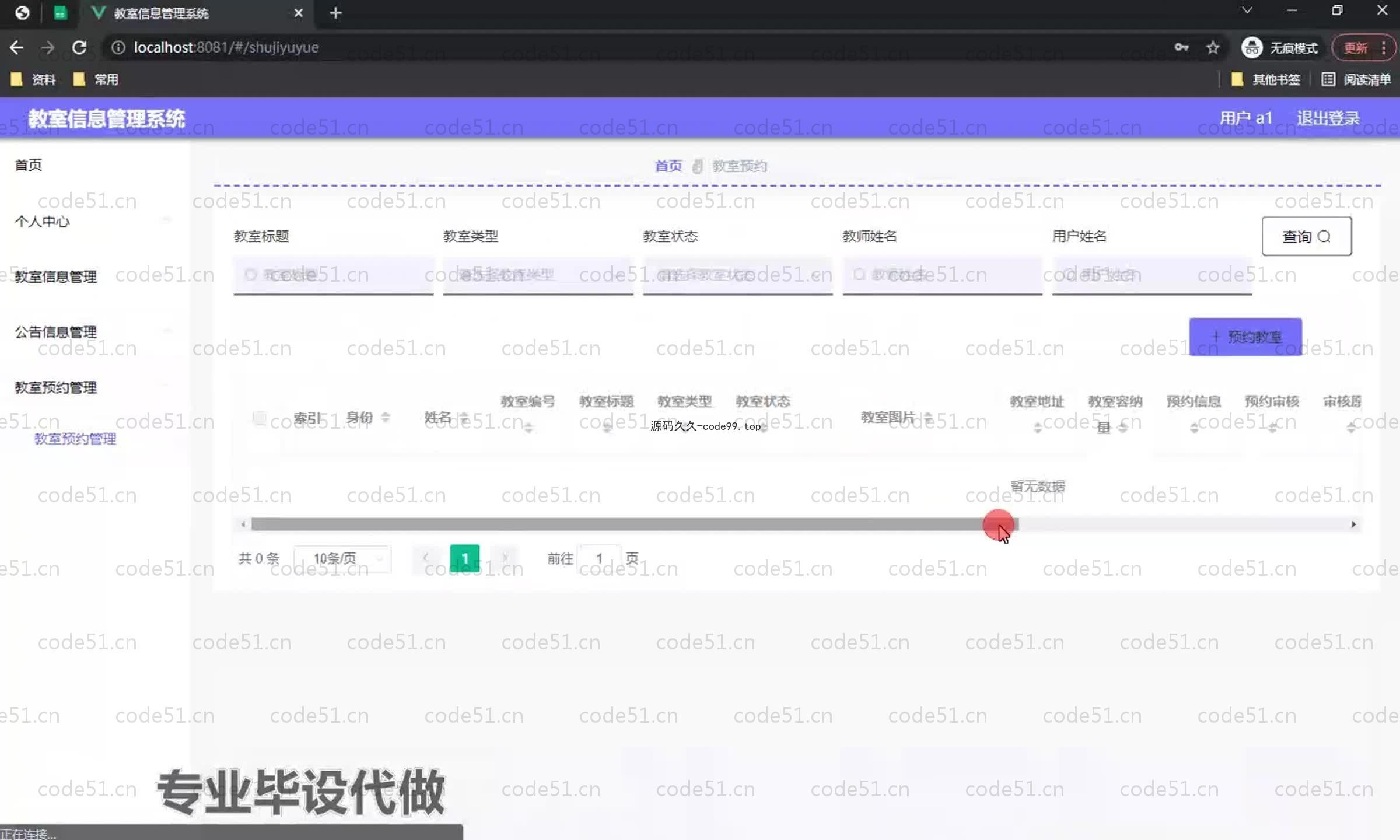Go to previous page in pagination

[427, 558]
